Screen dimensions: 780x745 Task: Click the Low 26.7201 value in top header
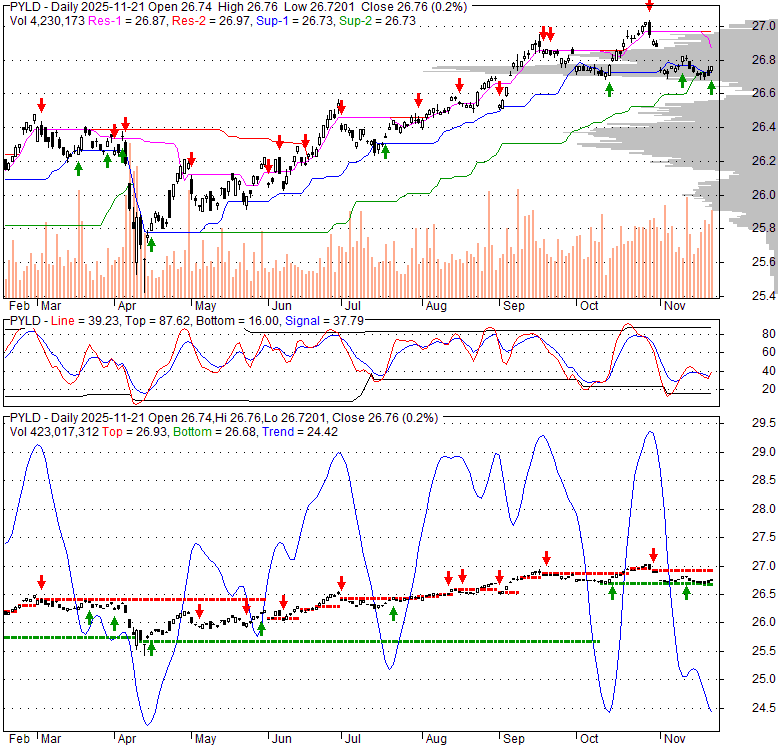tap(319, 7)
